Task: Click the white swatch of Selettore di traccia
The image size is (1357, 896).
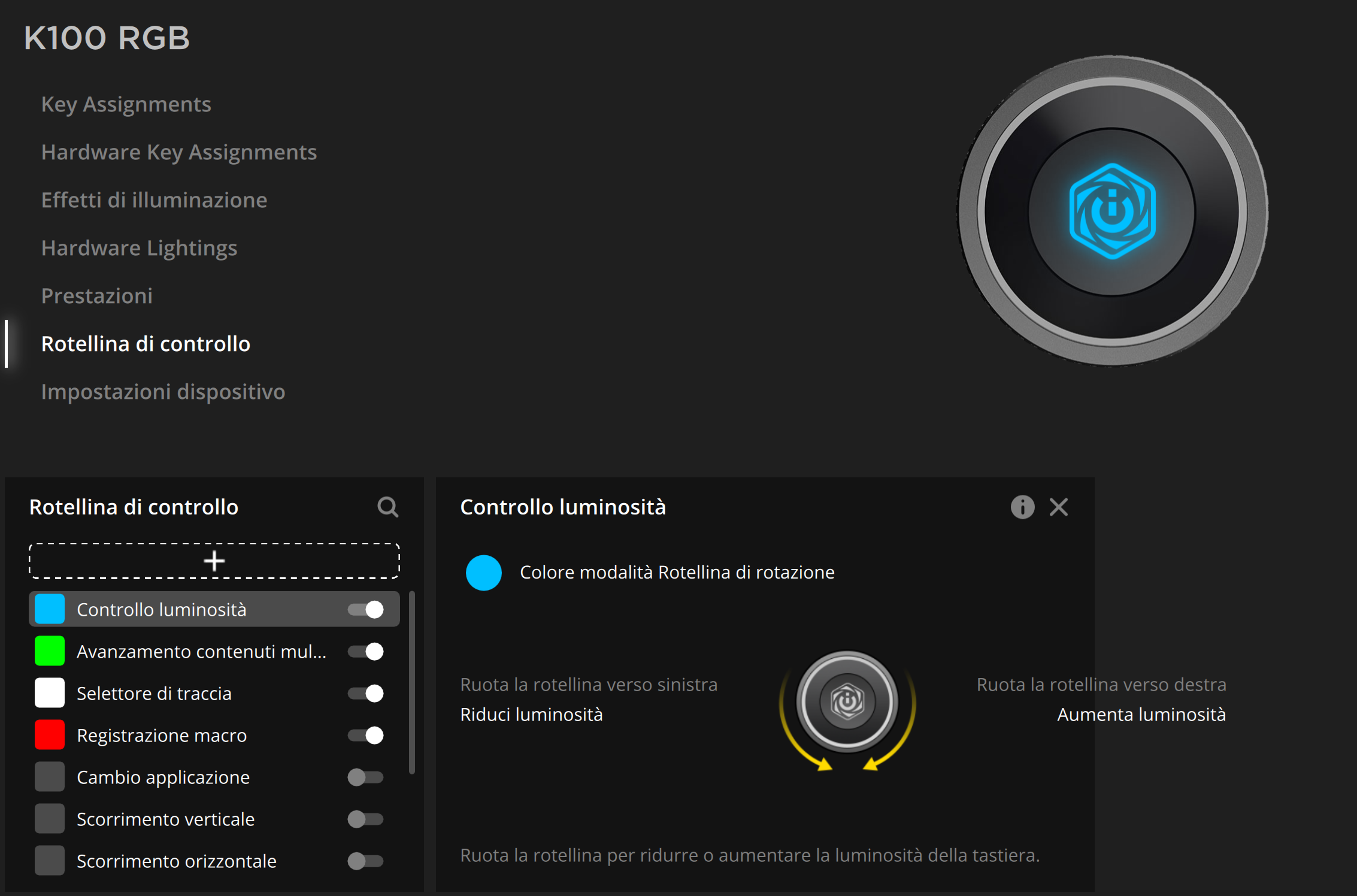Action: click(x=50, y=694)
